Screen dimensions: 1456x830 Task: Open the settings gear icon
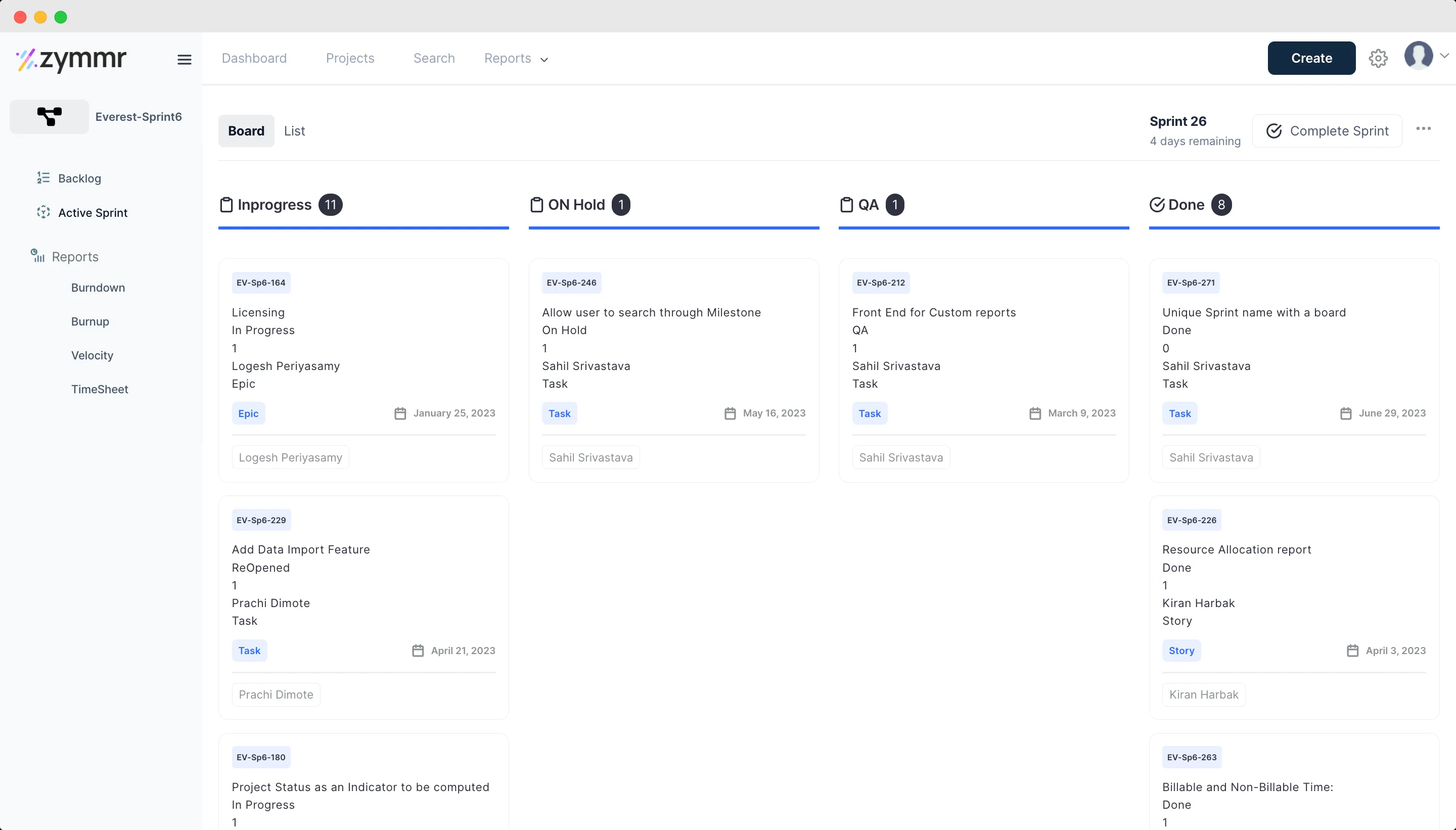tap(1378, 58)
